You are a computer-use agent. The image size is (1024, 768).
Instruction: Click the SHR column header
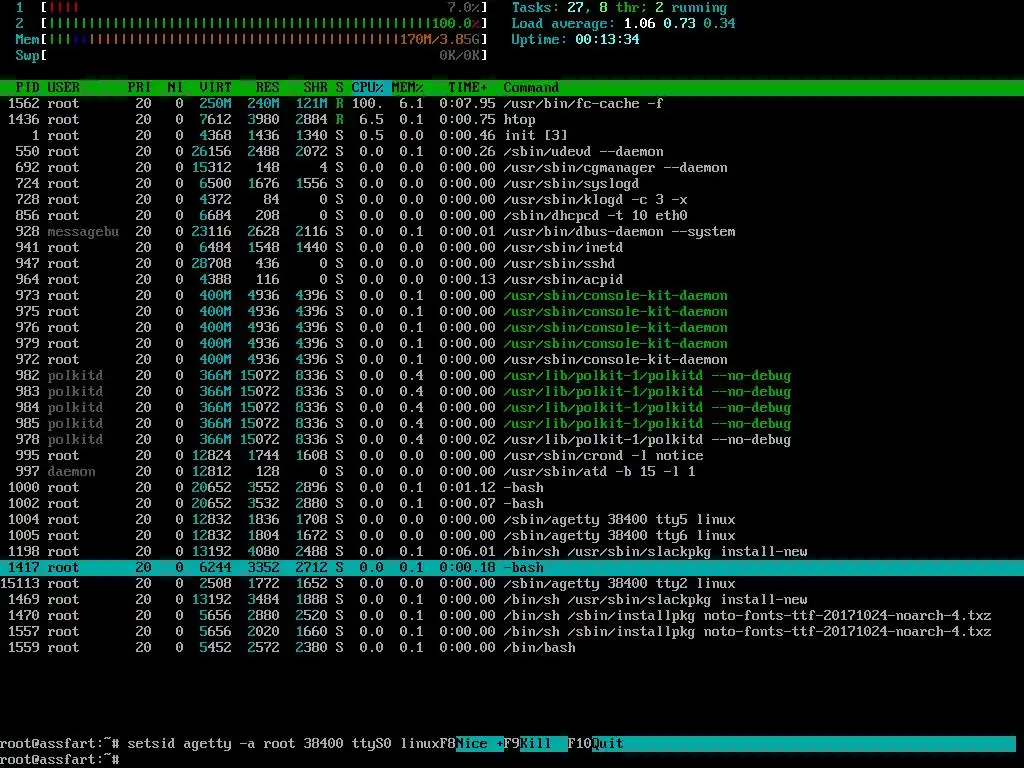[x=315, y=88]
